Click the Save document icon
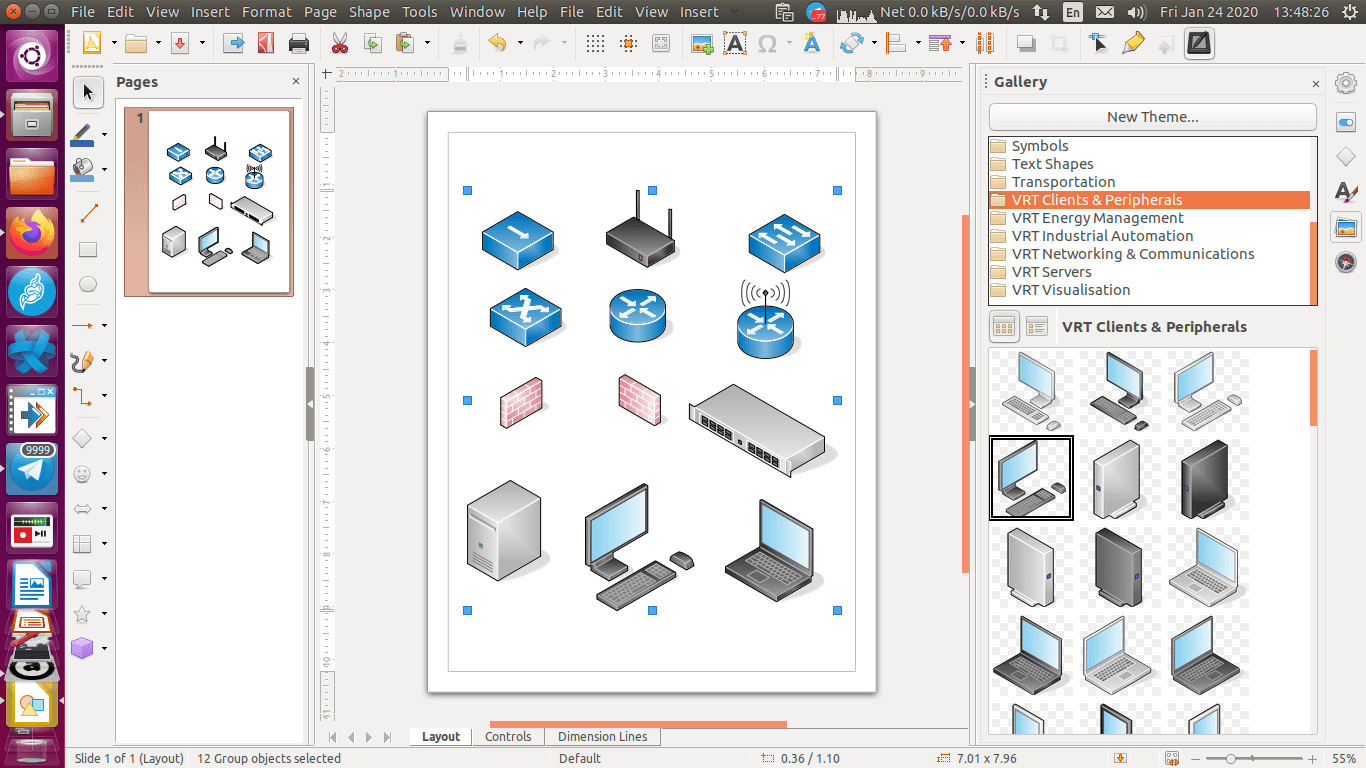Image resolution: width=1366 pixels, height=768 pixels. coord(181,43)
